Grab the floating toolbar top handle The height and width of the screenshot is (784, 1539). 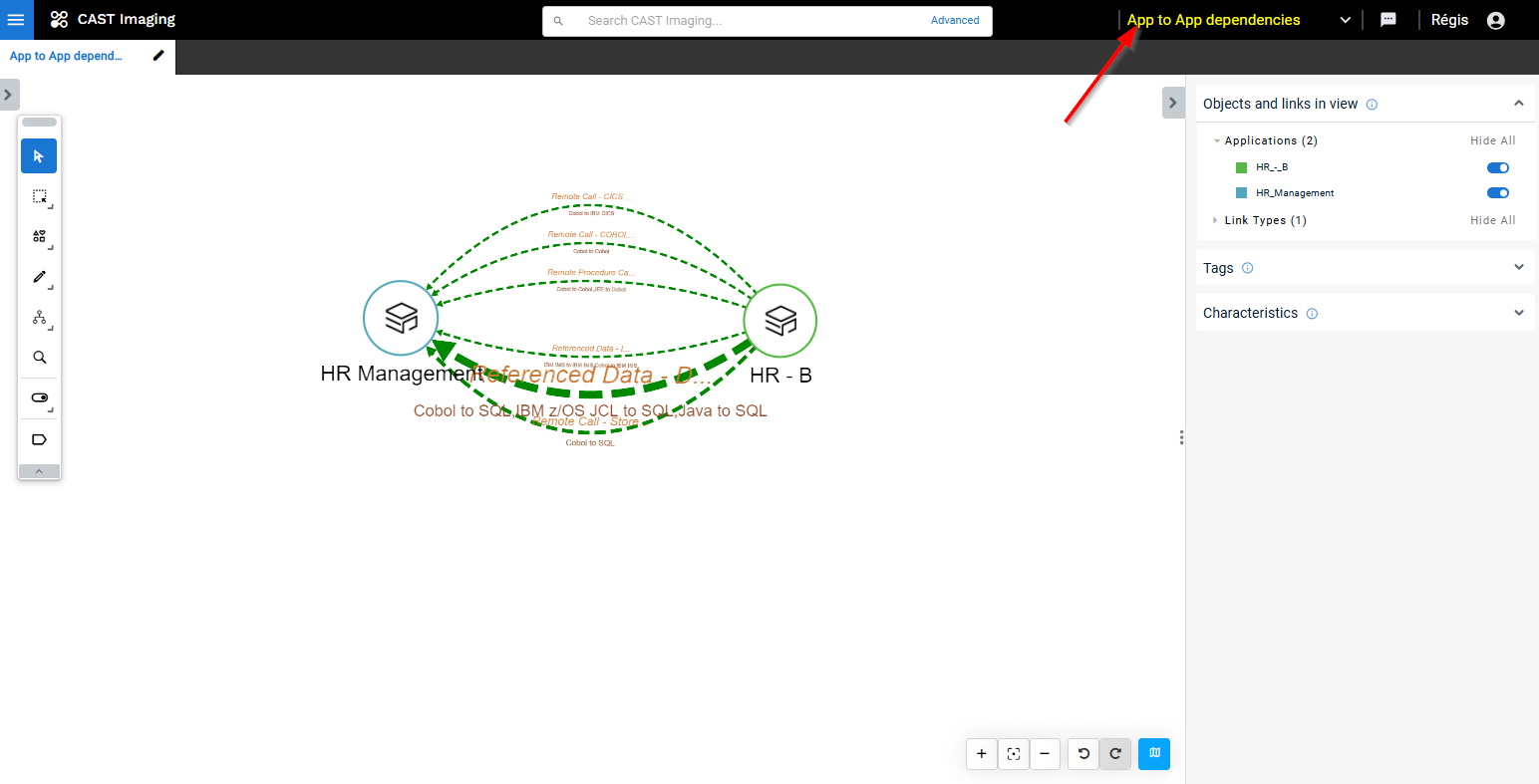pos(39,123)
